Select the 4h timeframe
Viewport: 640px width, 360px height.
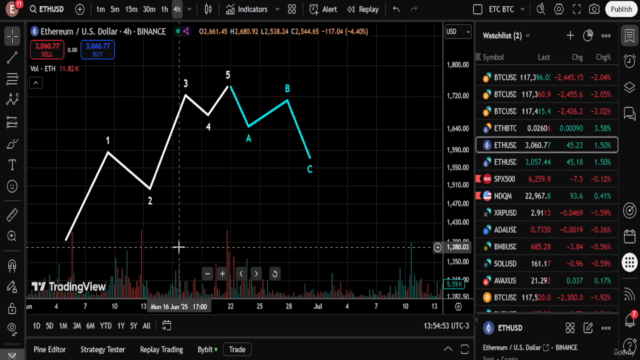tap(177, 9)
